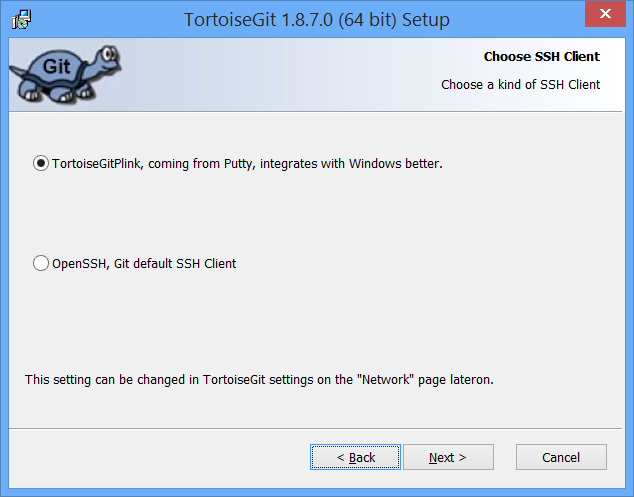
Task: Click the note about changing this setting later
Action: click(259, 380)
